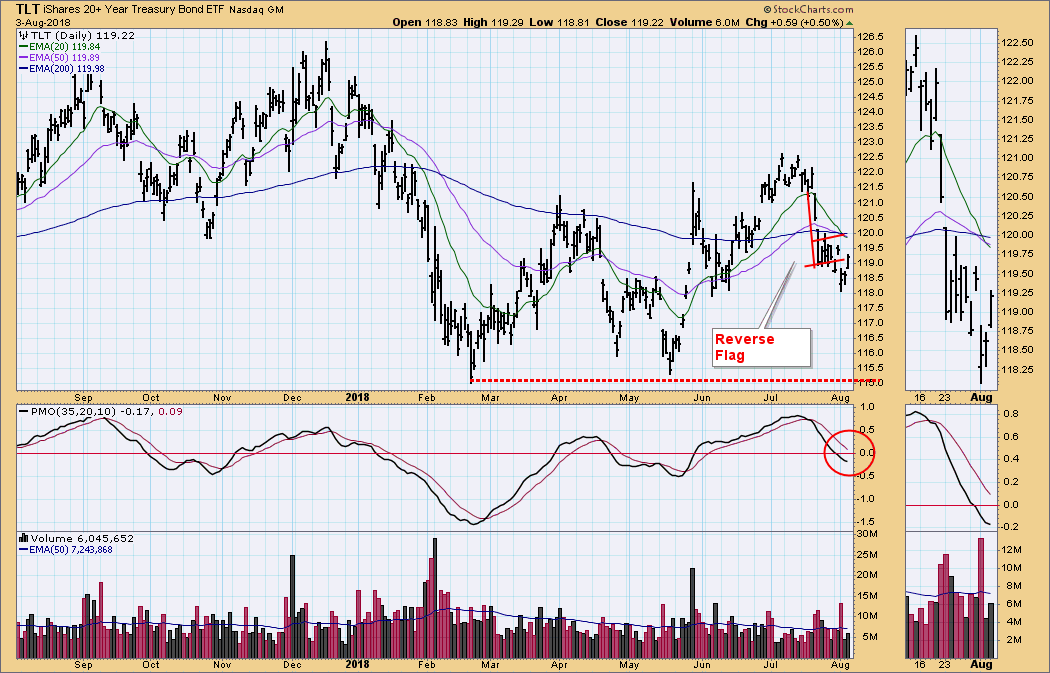The width and height of the screenshot is (1050, 673).
Task: Click the Reverse Flag annotation box
Action: click(x=761, y=347)
